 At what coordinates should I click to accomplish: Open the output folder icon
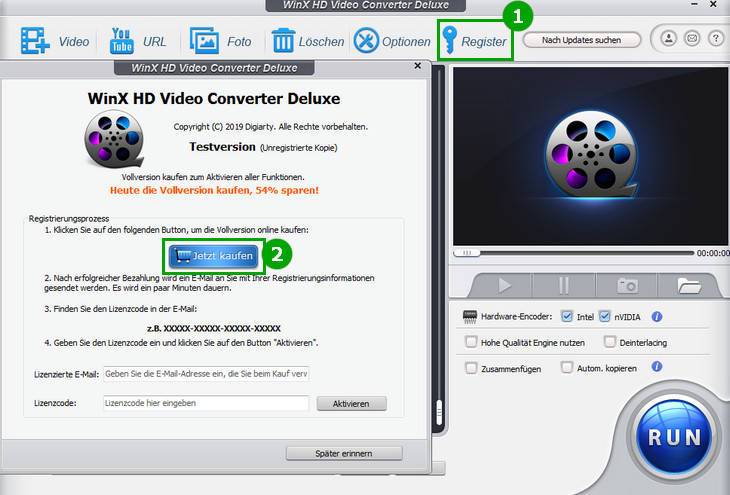(x=689, y=285)
